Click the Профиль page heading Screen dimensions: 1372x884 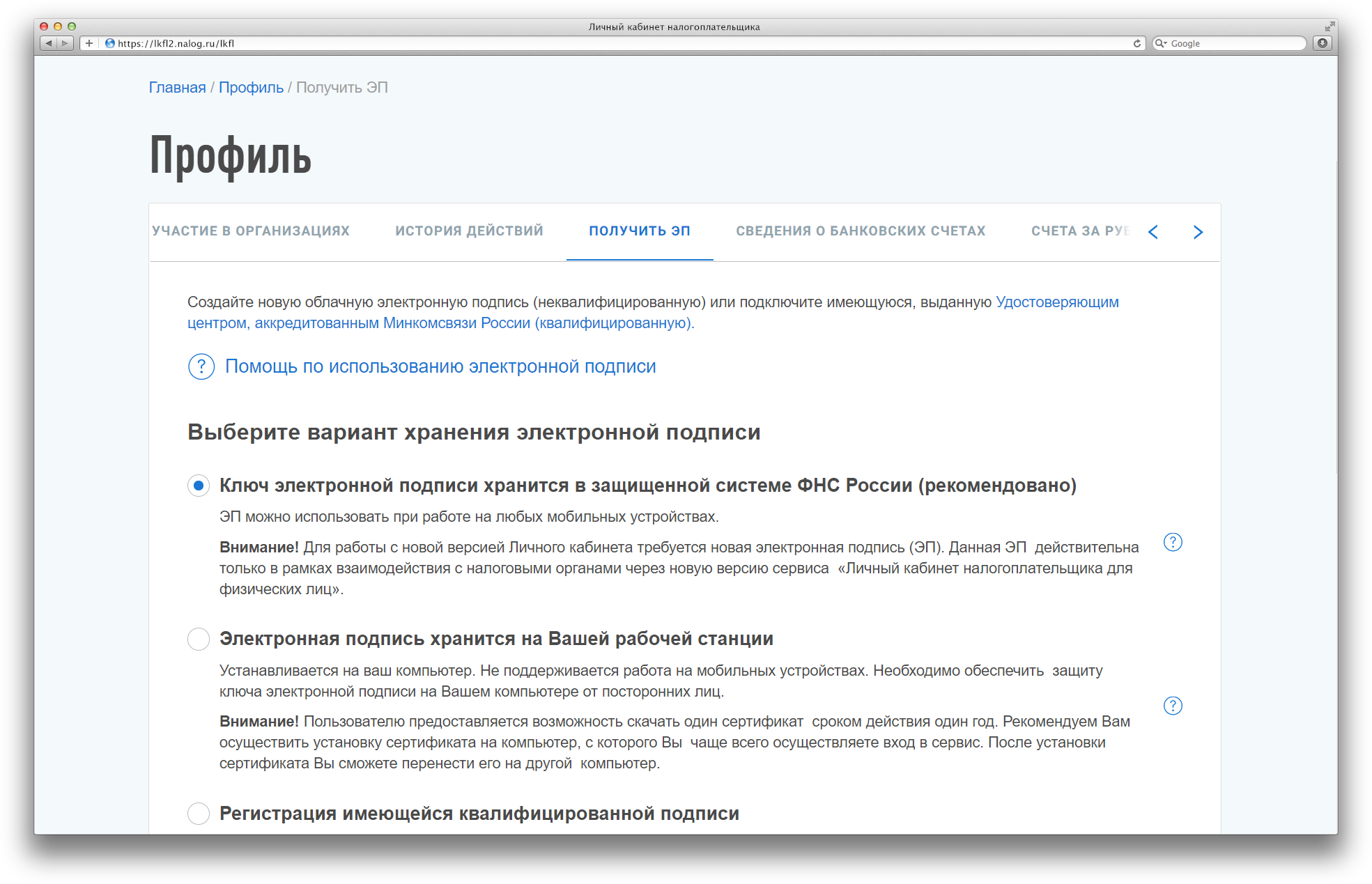(x=230, y=156)
